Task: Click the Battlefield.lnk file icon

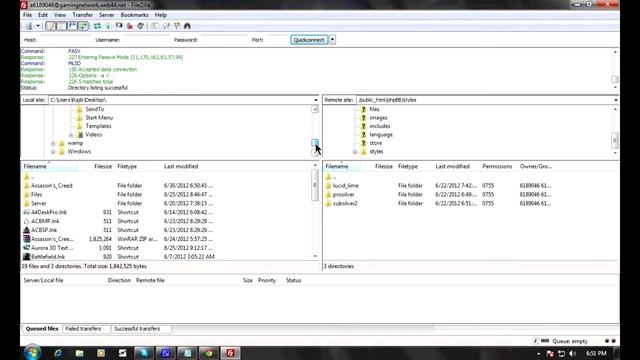Action: coord(27,257)
